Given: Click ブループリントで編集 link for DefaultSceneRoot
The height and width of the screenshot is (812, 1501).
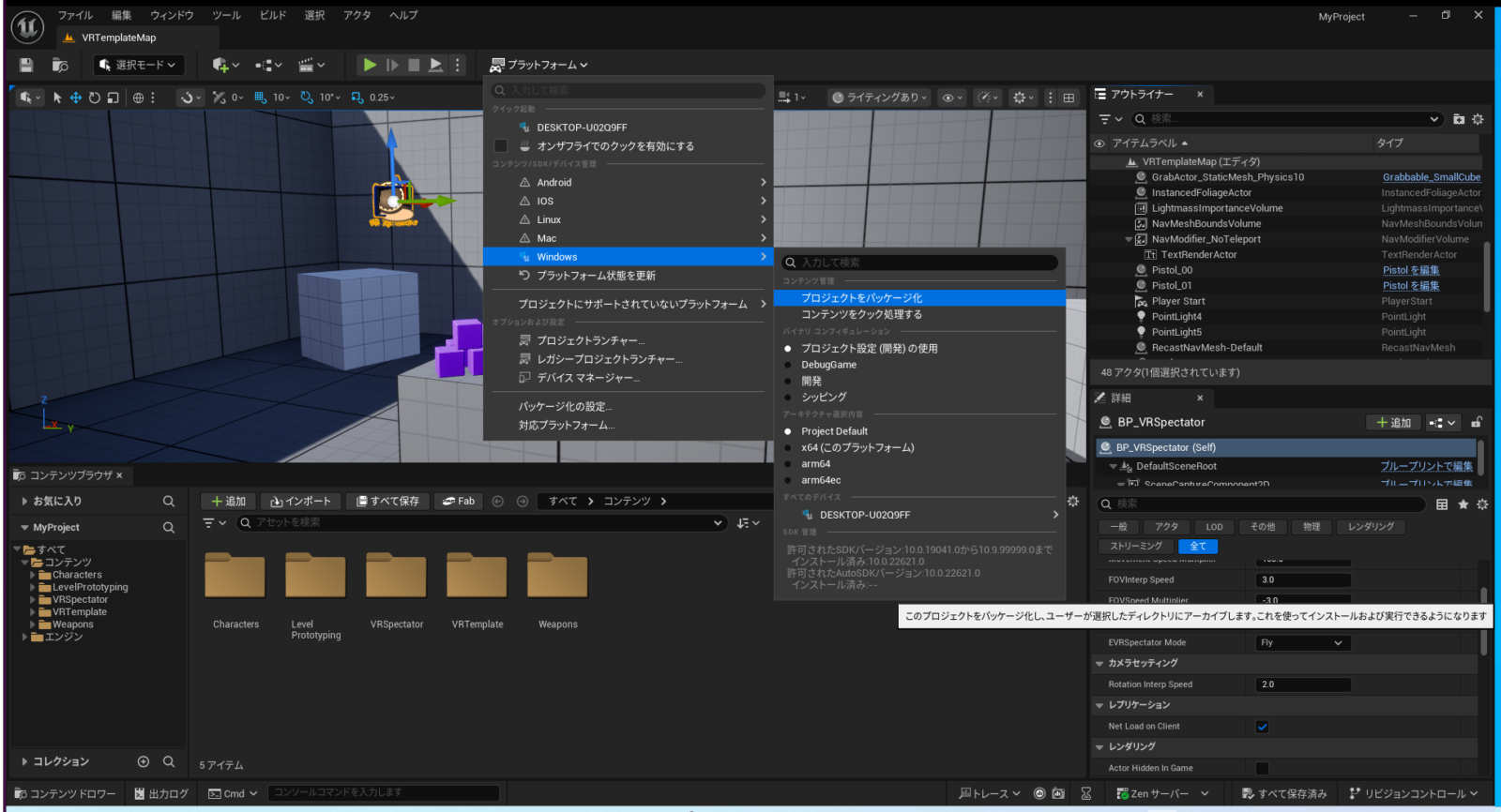Looking at the screenshot, I should [x=1426, y=466].
